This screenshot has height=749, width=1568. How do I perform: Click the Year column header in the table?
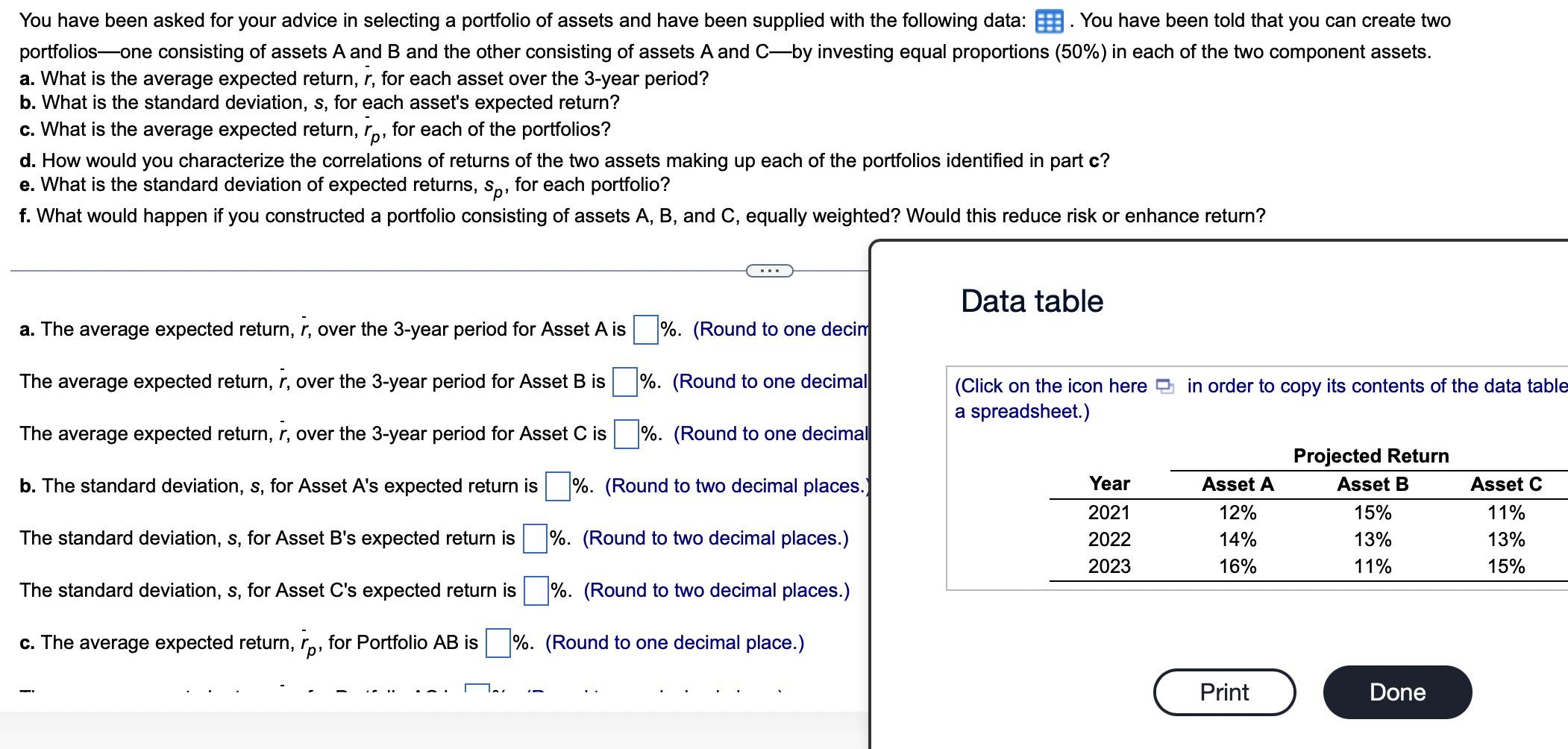[1109, 483]
